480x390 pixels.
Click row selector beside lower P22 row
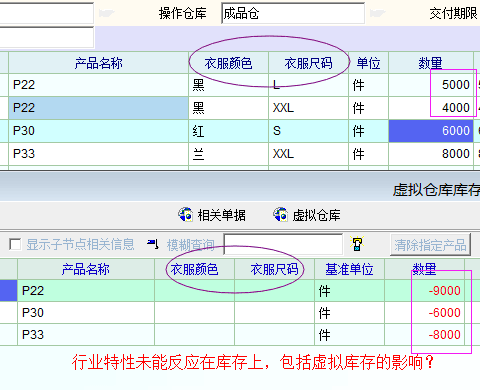(x=8, y=291)
